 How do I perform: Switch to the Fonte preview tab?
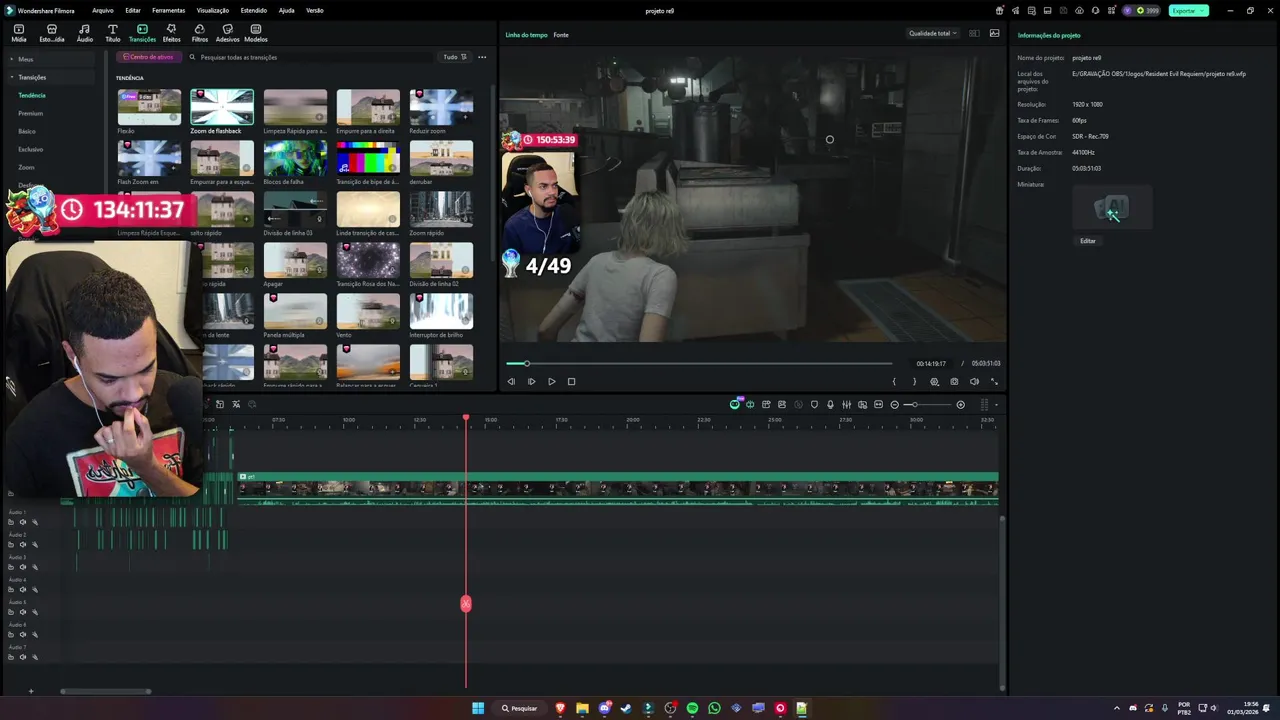pos(561,35)
